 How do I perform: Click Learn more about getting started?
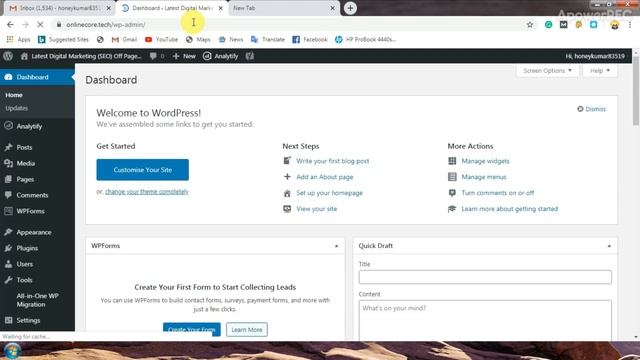509,209
